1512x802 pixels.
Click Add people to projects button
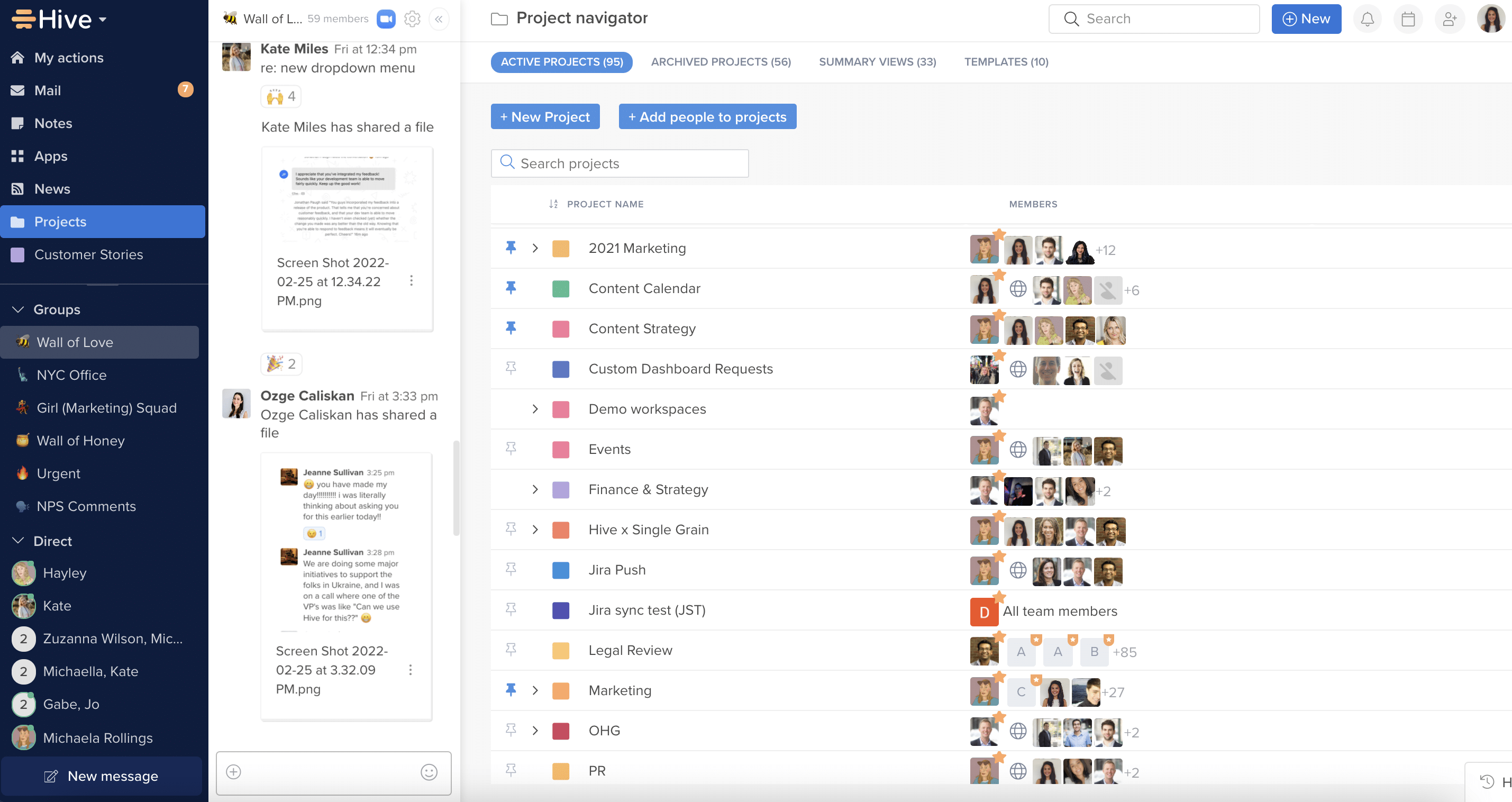(x=707, y=117)
